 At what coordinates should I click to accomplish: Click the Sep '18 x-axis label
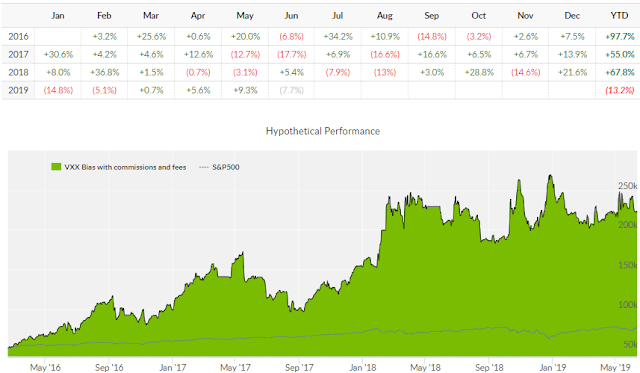(489, 367)
